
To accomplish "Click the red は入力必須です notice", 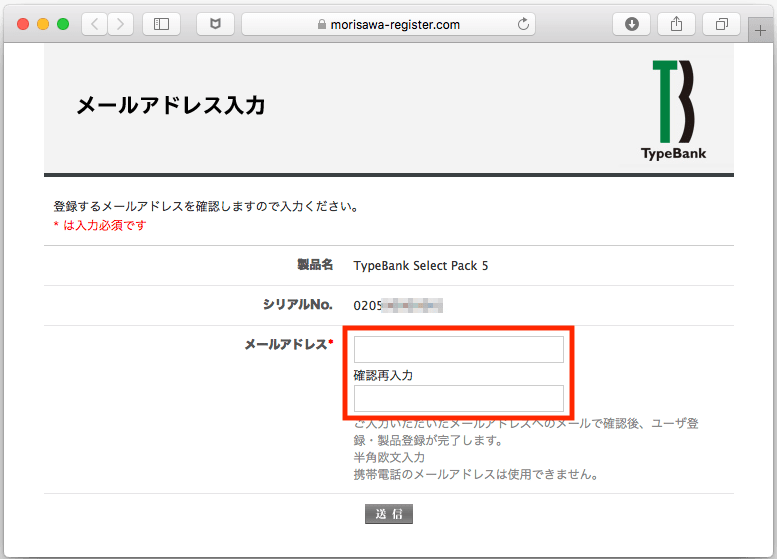I will [100, 225].
